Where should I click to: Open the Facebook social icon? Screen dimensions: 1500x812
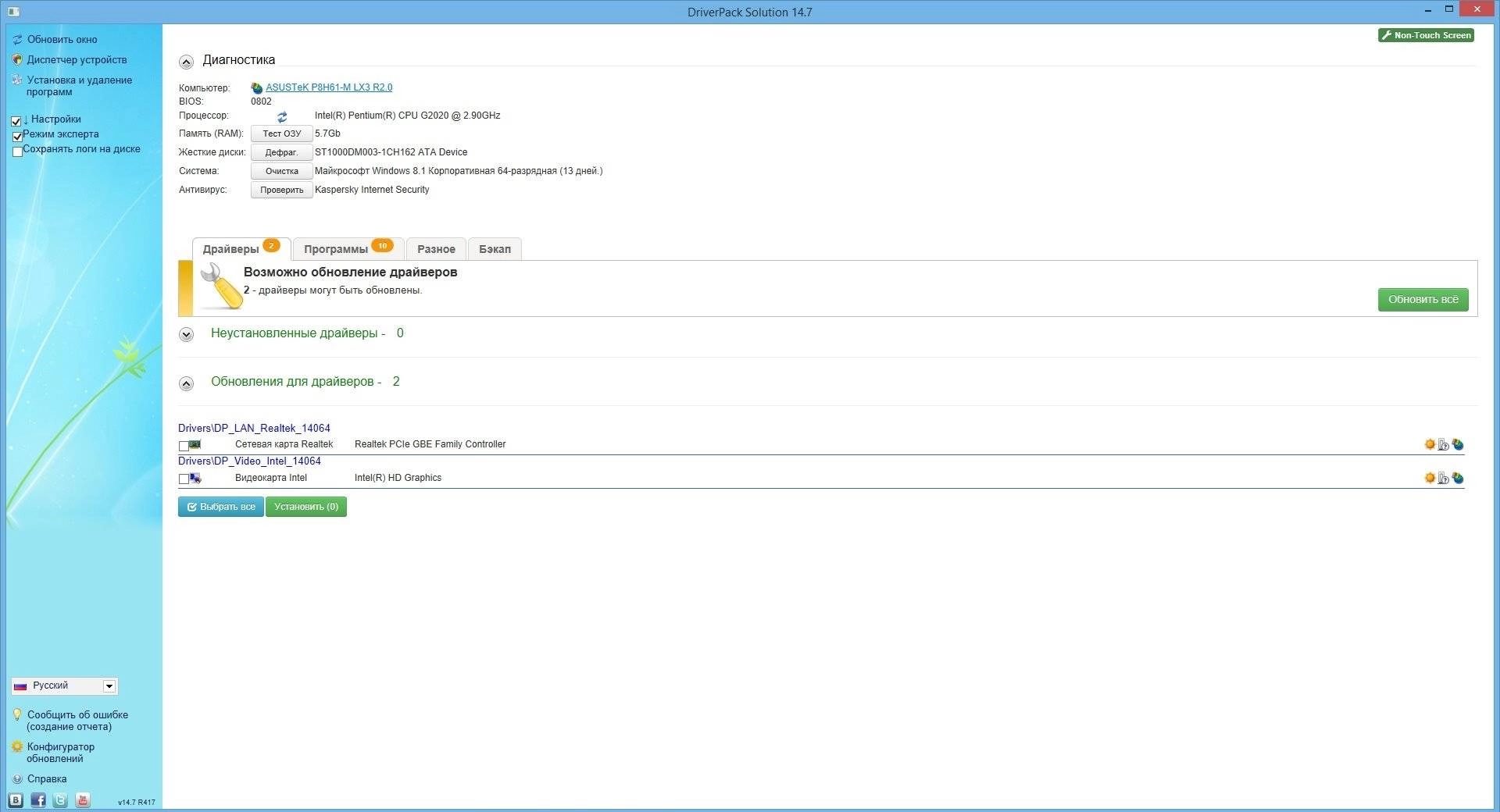(x=38, y=800)
